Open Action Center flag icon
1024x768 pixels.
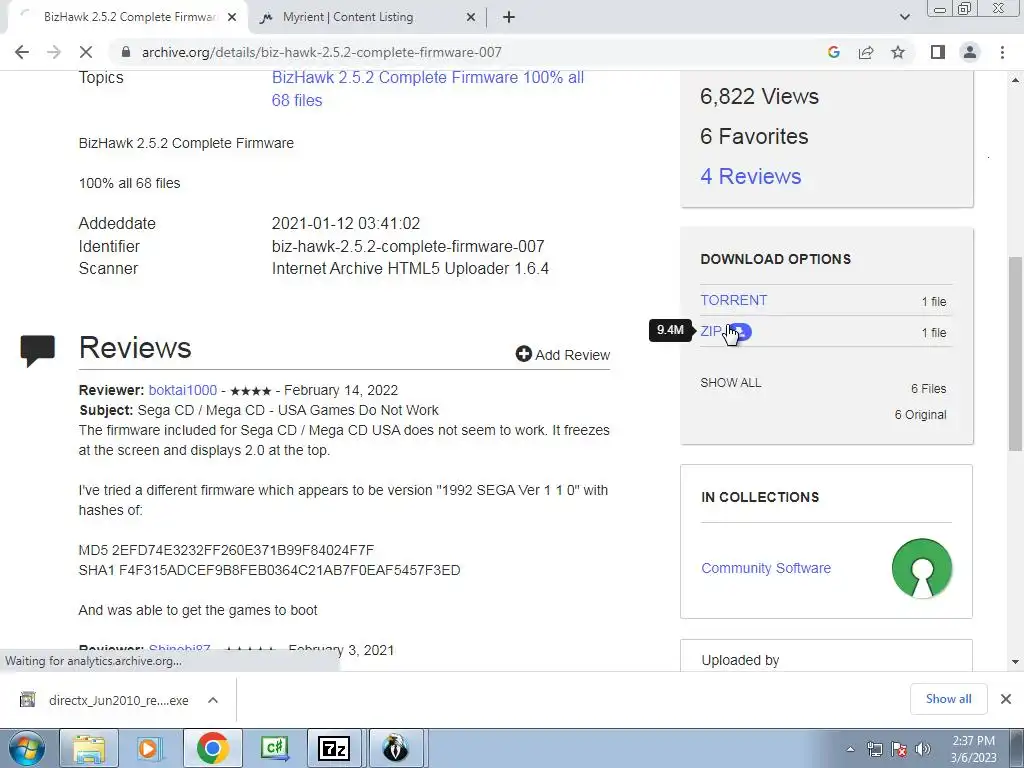pos(899,750)
